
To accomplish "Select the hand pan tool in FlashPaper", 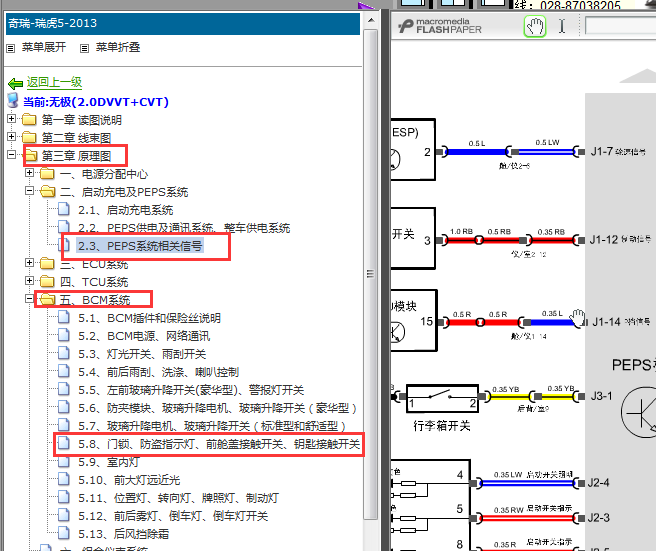I will pyautogui.click(x=535, y=27).
